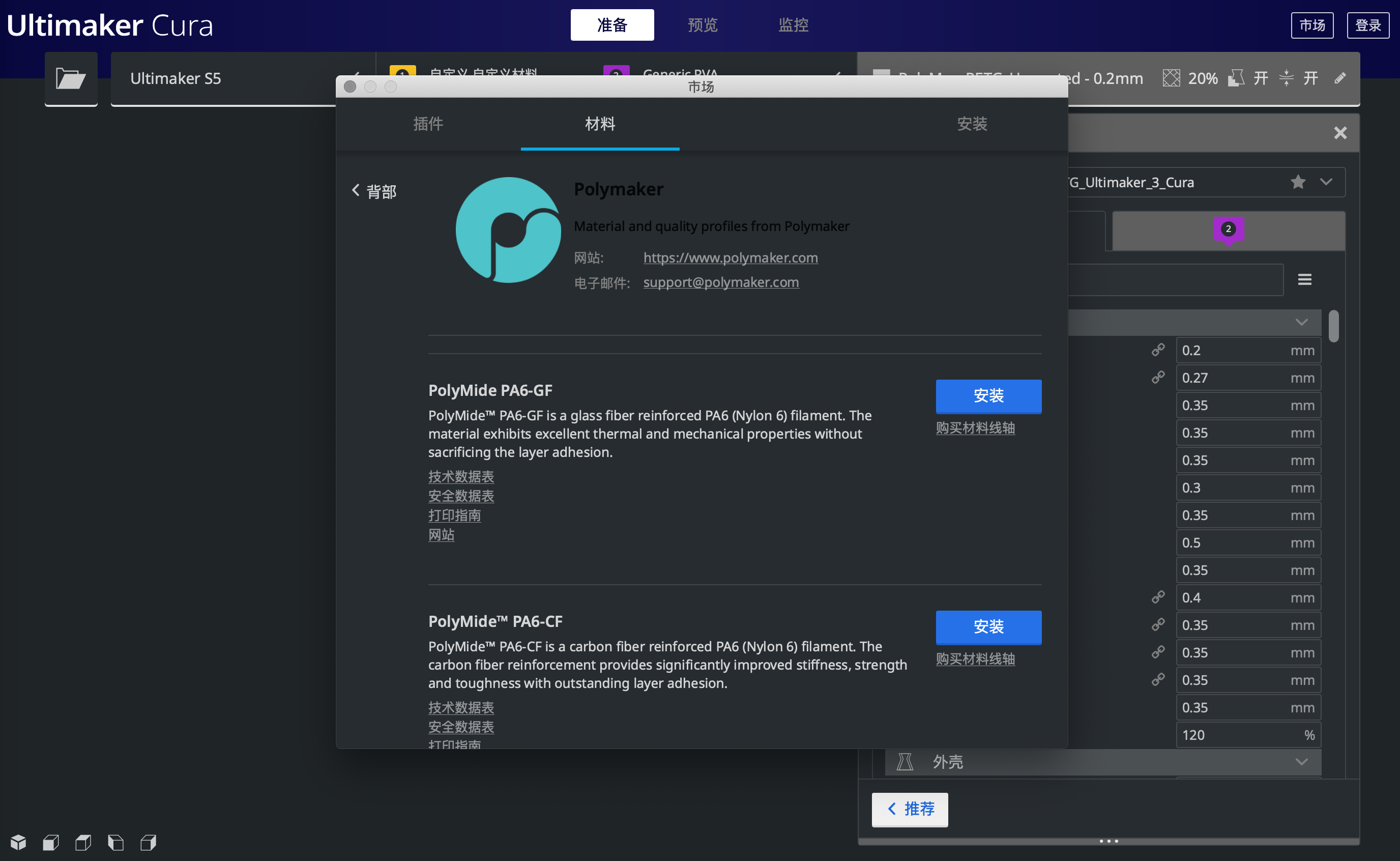Open the 安装 installed tab in marketplace

[972, 124]
